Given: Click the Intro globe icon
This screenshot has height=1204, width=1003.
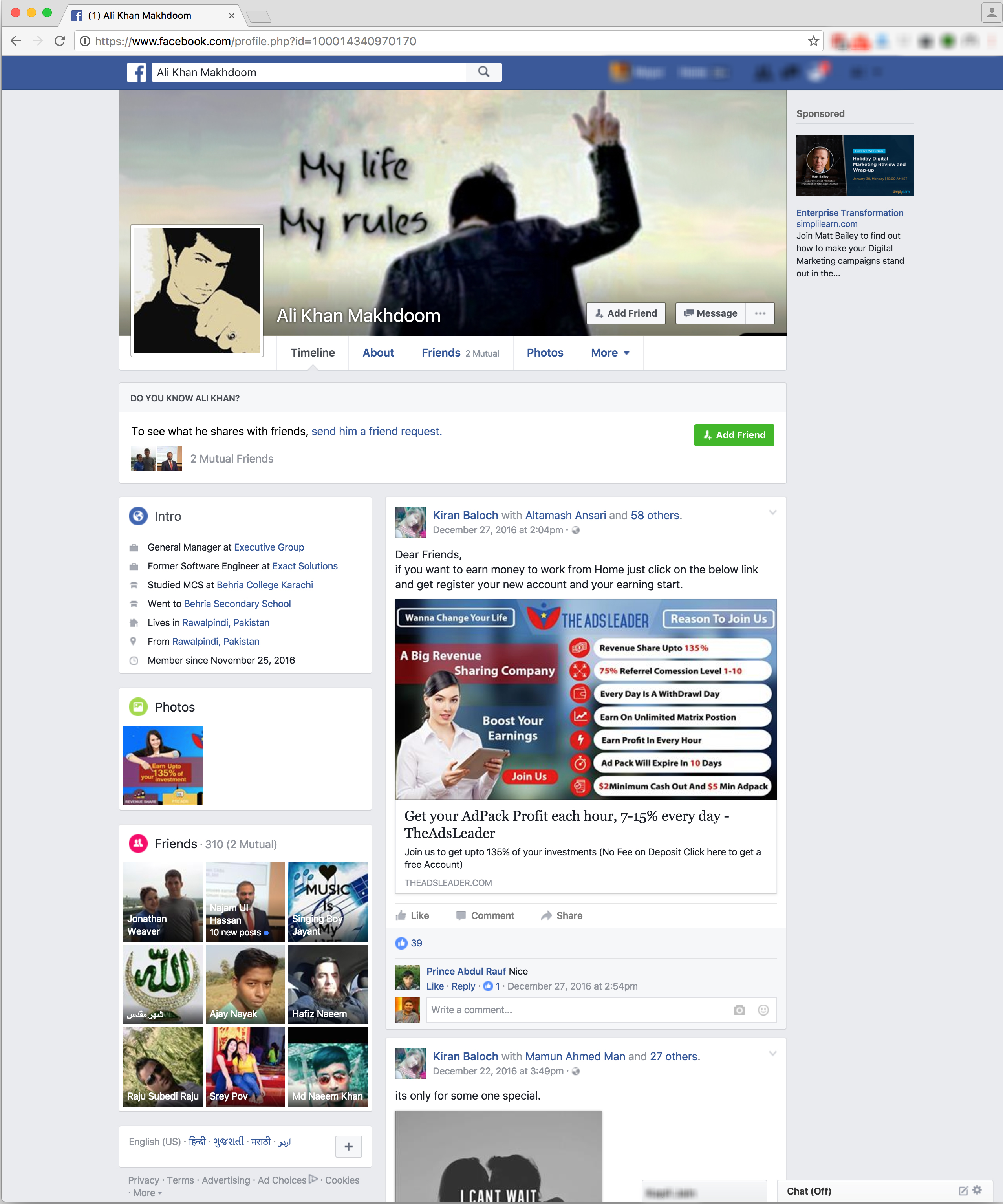Looking at the screenshot, I should click(137, 516).
